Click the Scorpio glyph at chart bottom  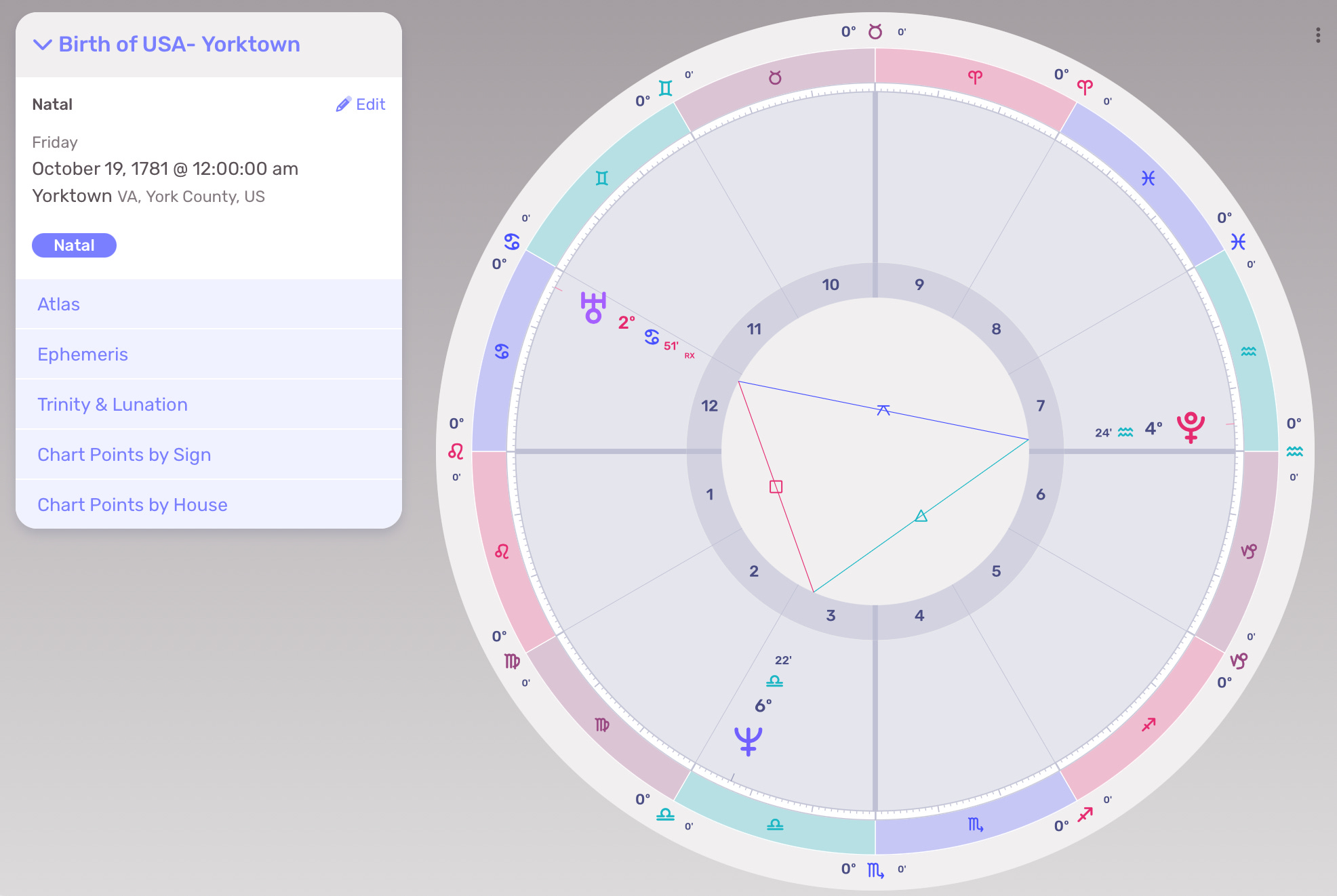(x=875, y=870)
